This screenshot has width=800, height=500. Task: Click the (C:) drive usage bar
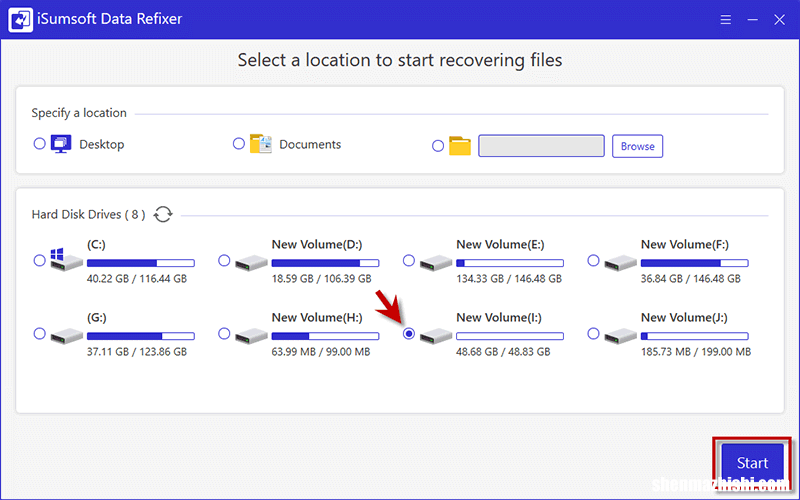(x=141, y=263)
